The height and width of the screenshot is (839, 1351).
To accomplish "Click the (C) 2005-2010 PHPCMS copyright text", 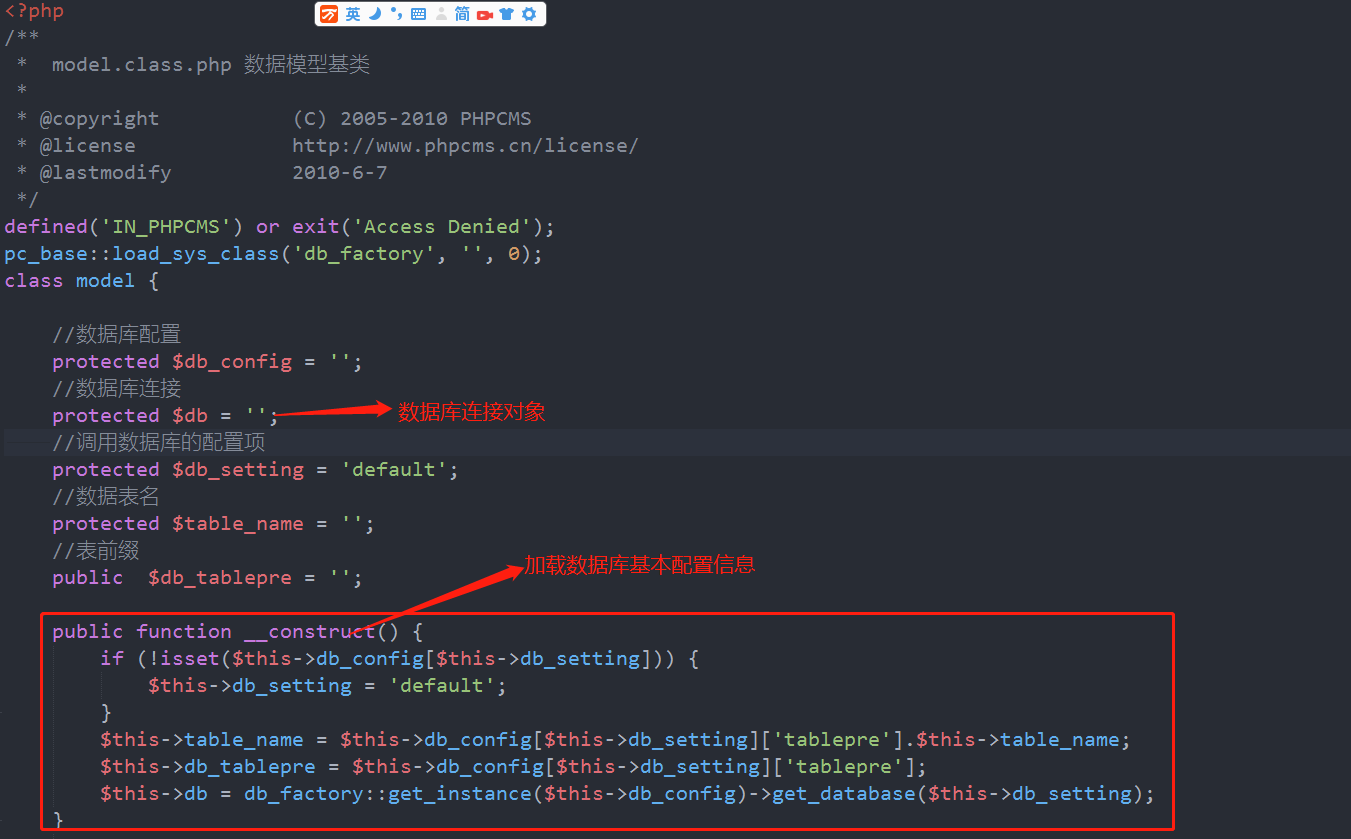I will (x=411, y=119).
